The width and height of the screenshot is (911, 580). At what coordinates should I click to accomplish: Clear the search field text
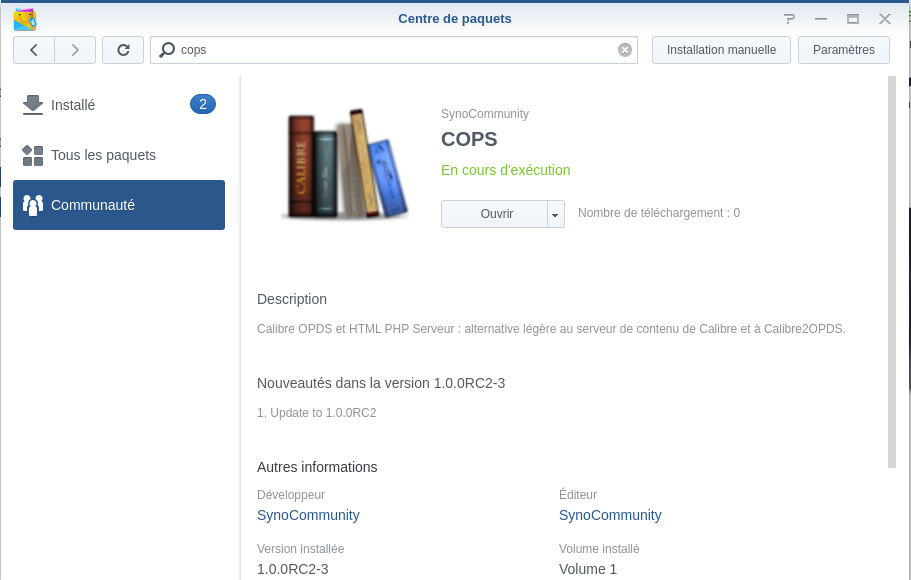(x=625, y=50)
